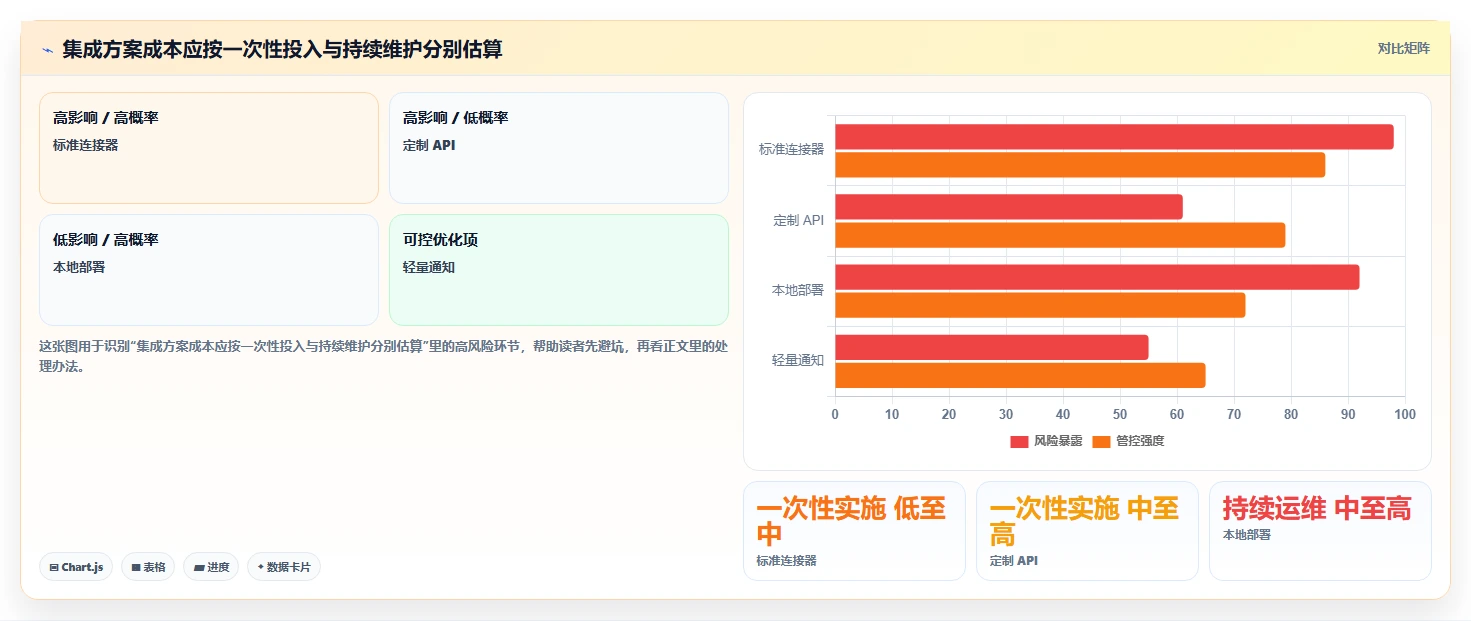1471x621 pixels.
Task: Click 本地部署 under the 持续运维 stat card
Action: click(x=1246, y=535)
